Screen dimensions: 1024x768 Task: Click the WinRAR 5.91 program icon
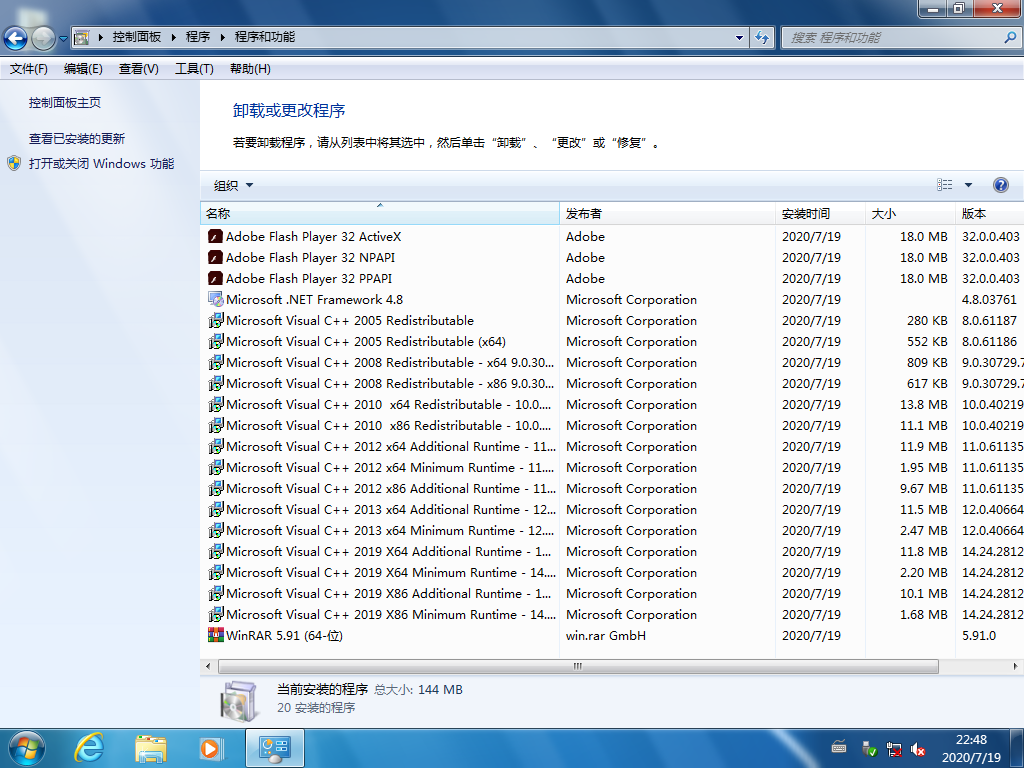click(215, 636)
